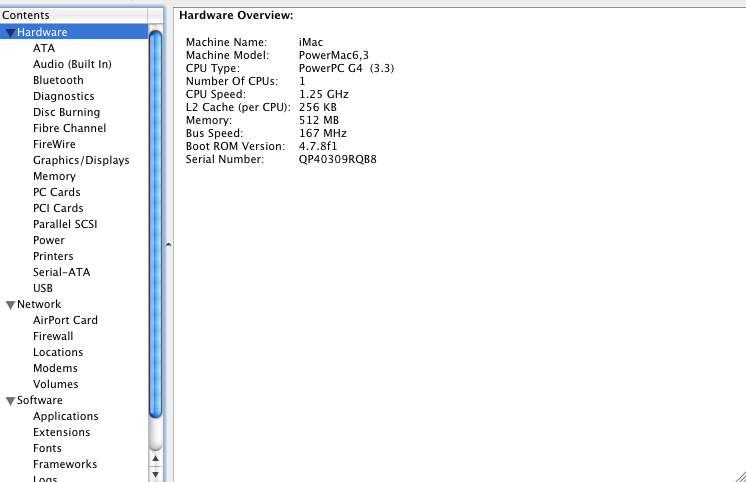Select PCI Cards
This screenshot has height=482, width=746.
58,208
